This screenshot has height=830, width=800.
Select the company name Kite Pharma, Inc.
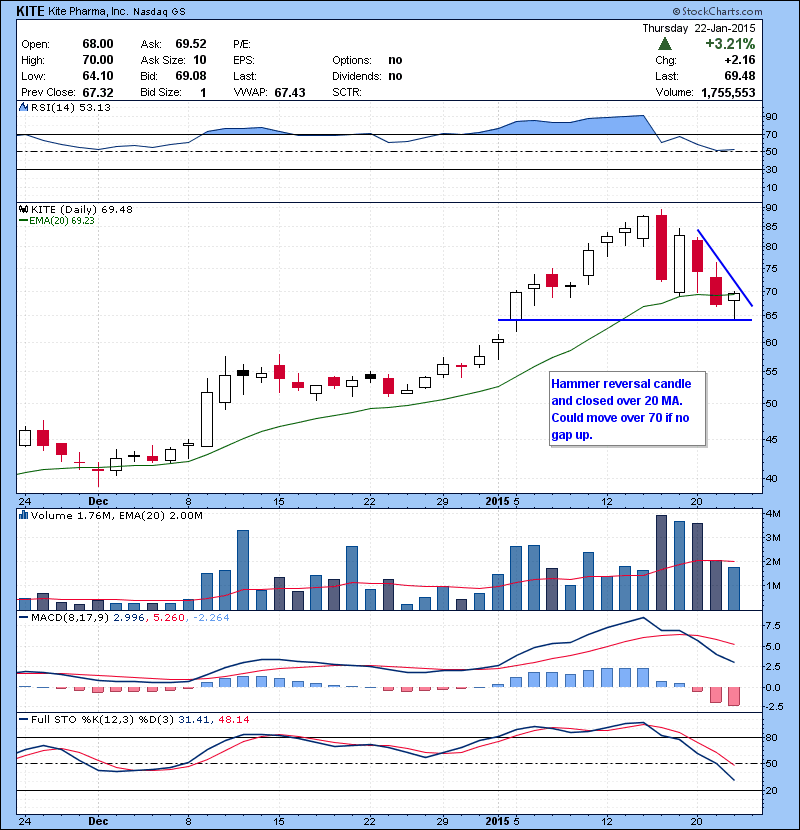[88, 11]
